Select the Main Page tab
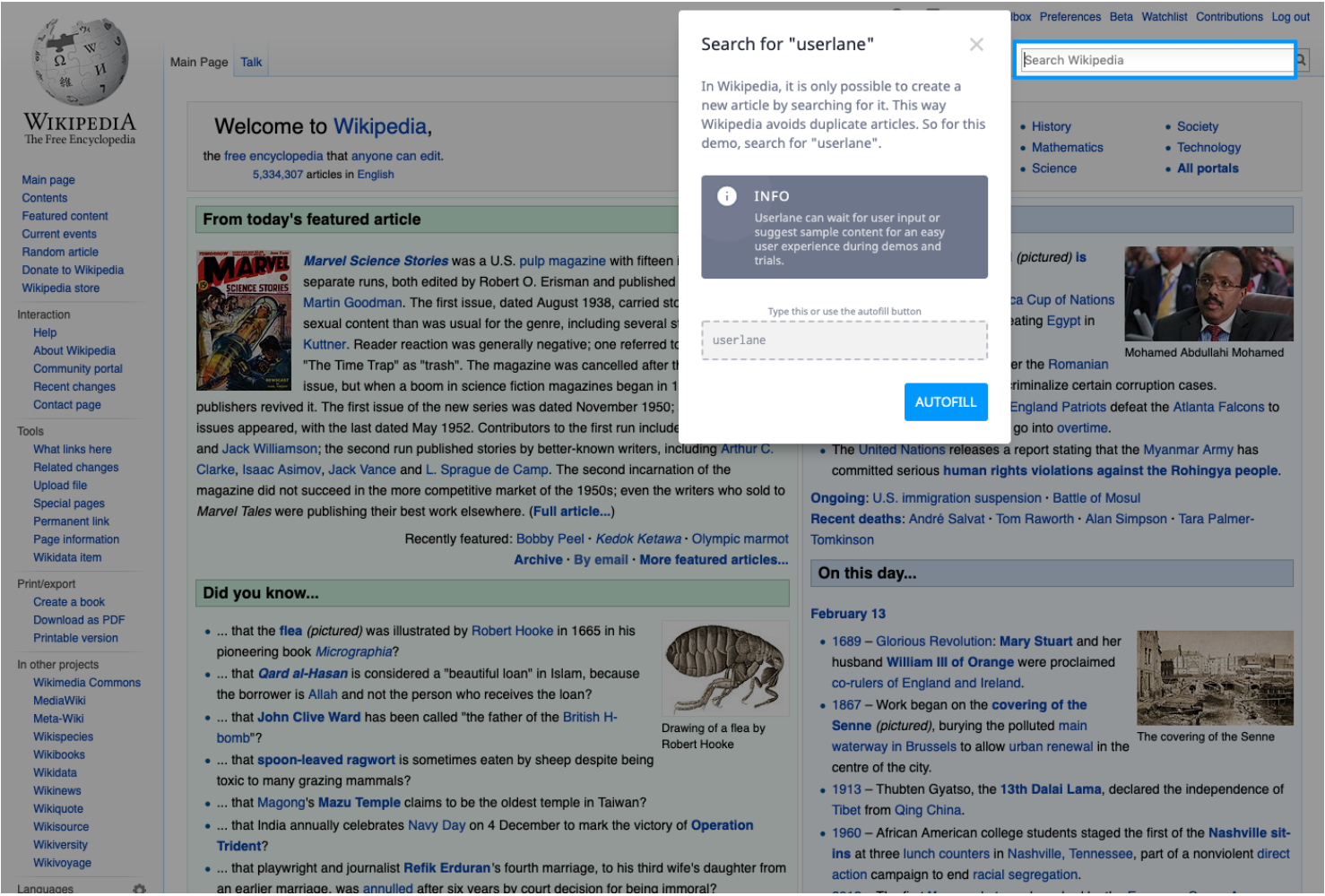1325x896 pixels. [199, 62]
